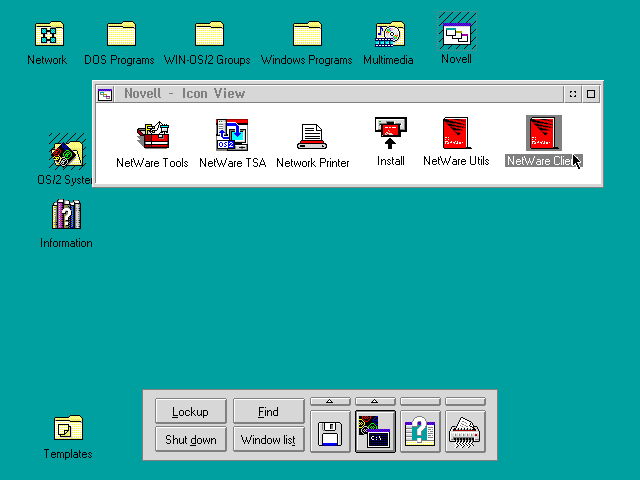The width and height of the screenshot is (640, 480).
Task: Click the Drive A diskette icon in LaunchPad
Action: (x=330, y=432)
